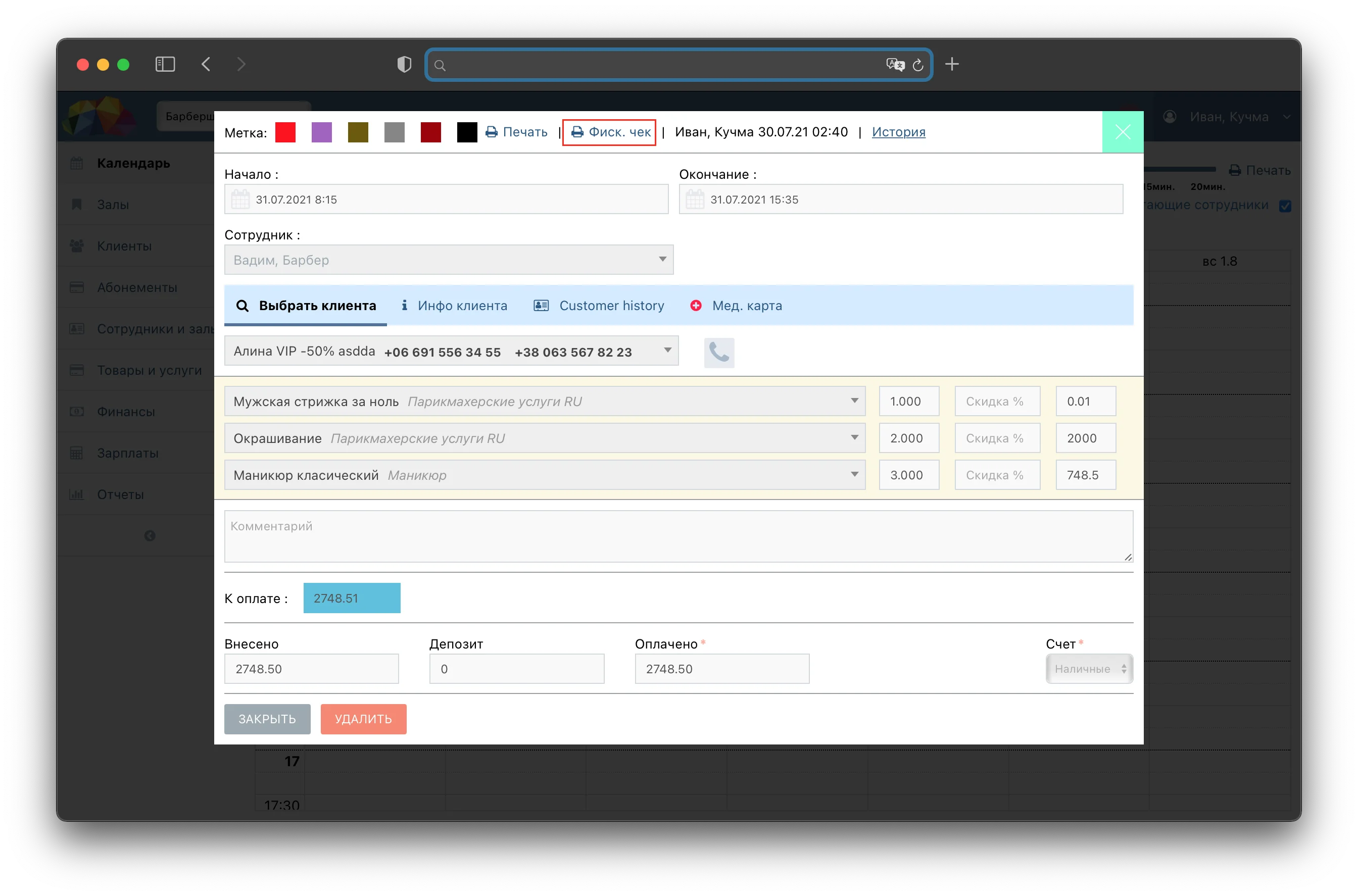Click the Комментарий text area
The height and width of the screenshot is (896, 1358).
pyautogui.click(x=678, y=536)
